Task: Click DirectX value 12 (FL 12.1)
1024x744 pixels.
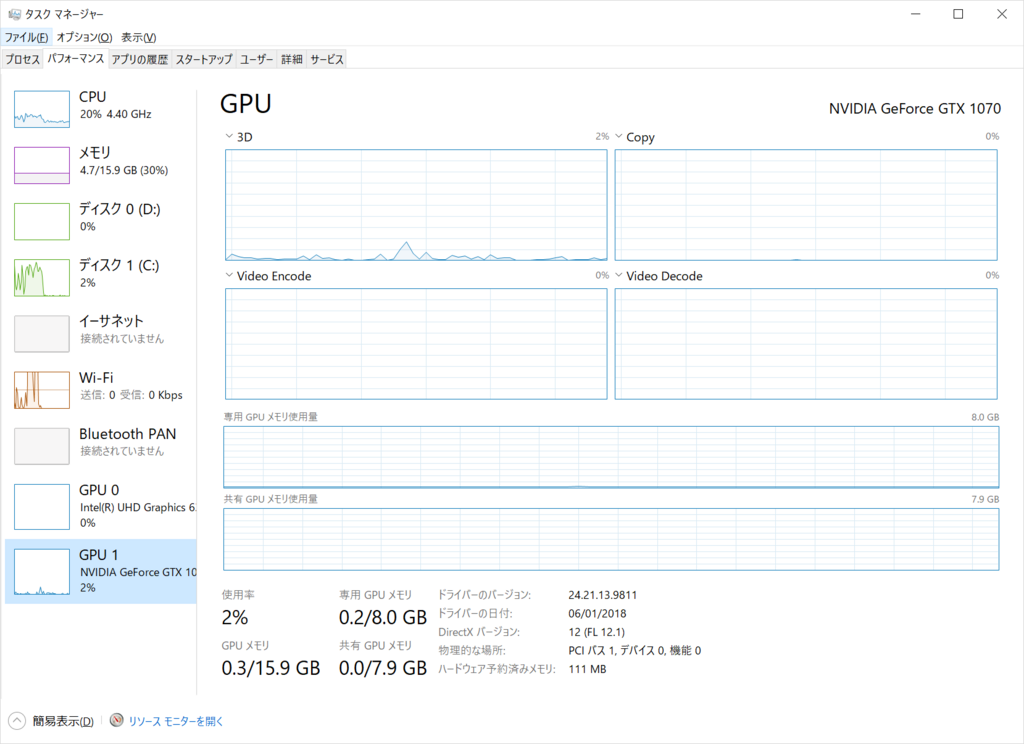Action: coord(596,632)
